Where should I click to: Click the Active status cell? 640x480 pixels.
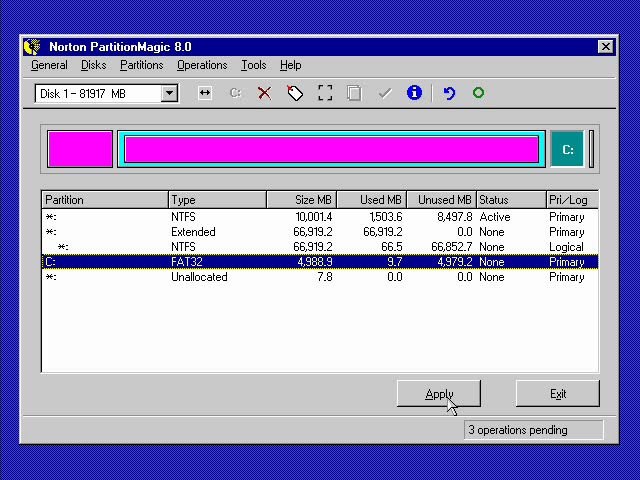(495, 217)
